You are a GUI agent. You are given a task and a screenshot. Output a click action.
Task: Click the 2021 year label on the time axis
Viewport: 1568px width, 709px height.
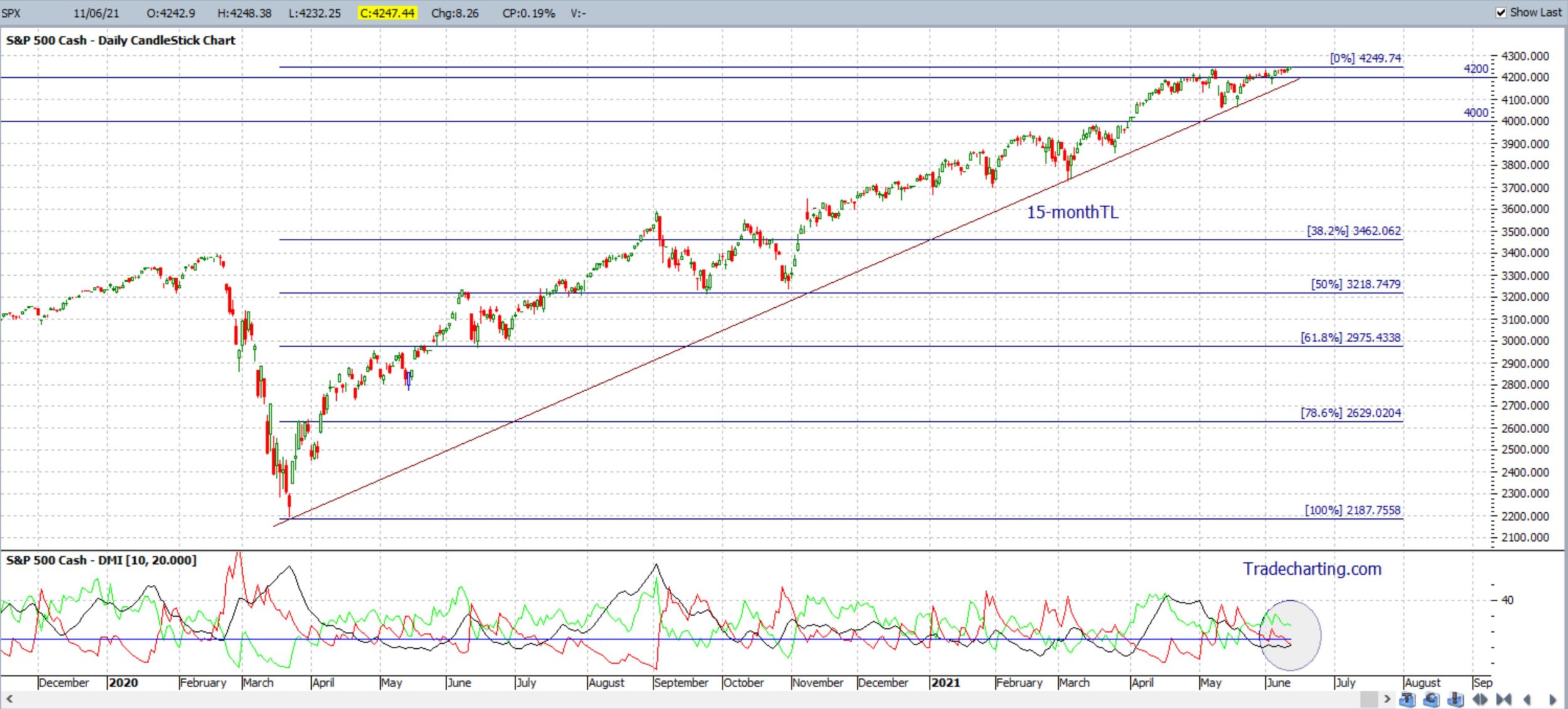click(x=945, y=682)
